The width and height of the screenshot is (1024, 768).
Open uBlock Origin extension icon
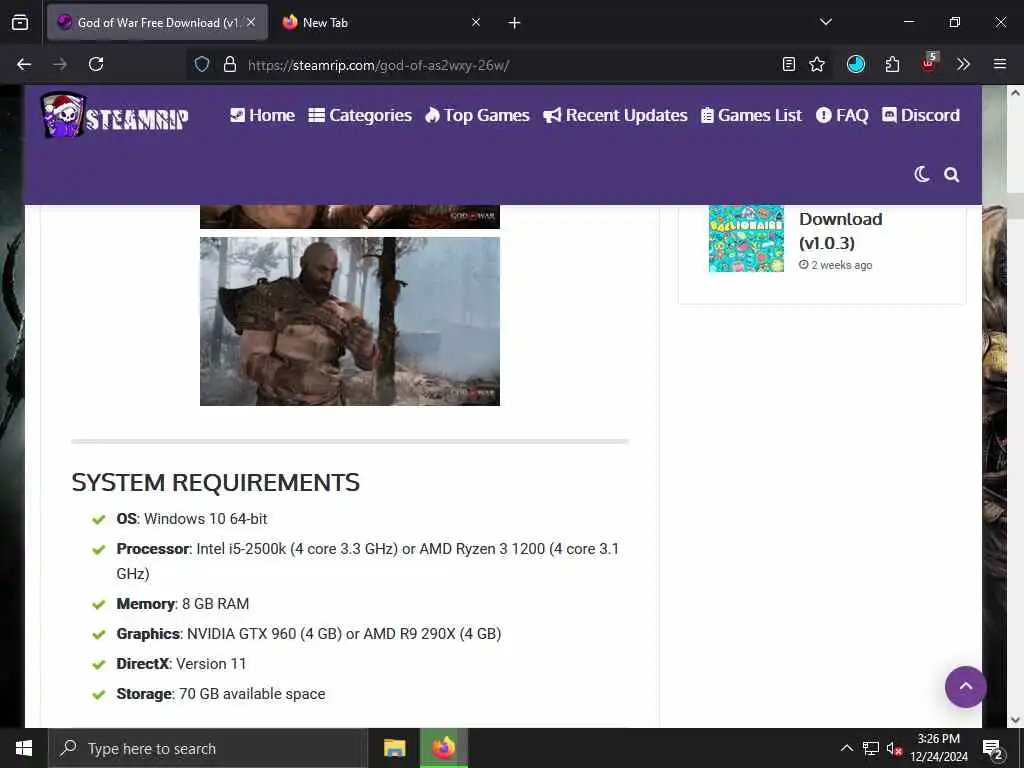(x=929, y=63)
